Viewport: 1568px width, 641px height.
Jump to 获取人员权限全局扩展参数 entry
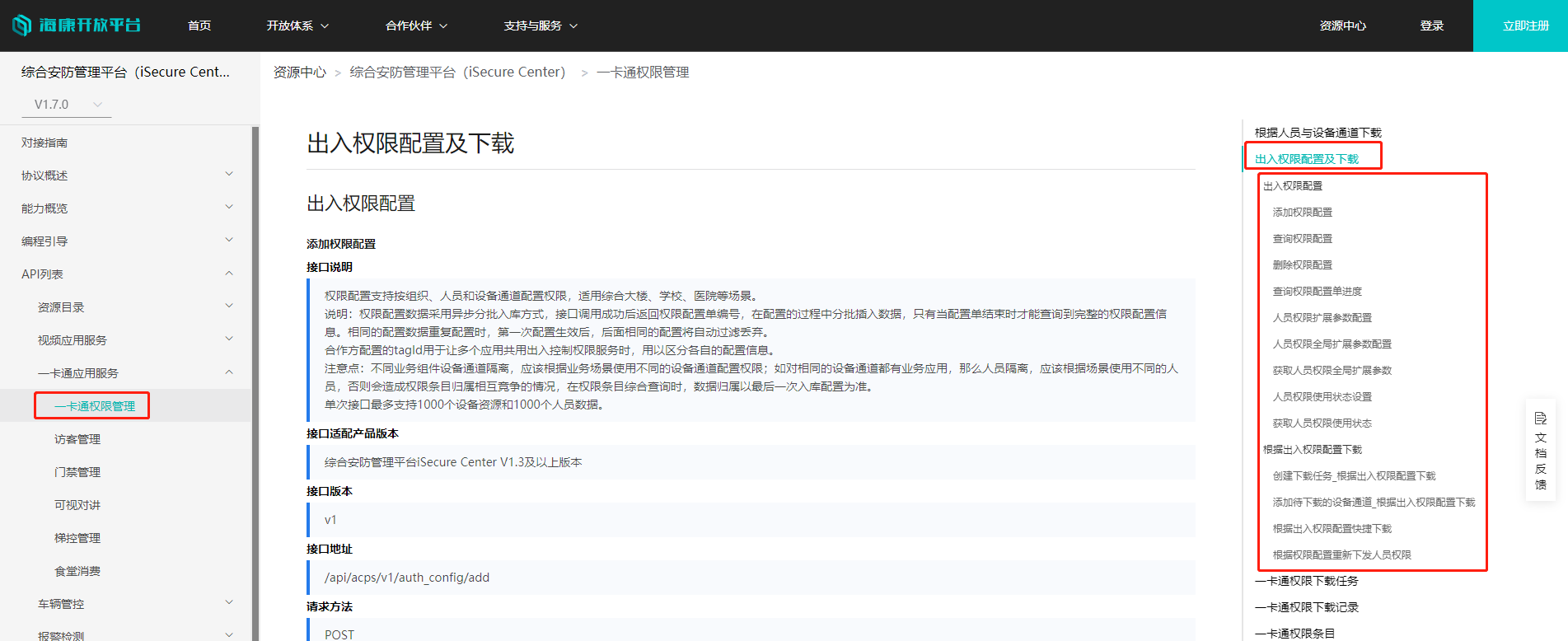(1332, 371)
